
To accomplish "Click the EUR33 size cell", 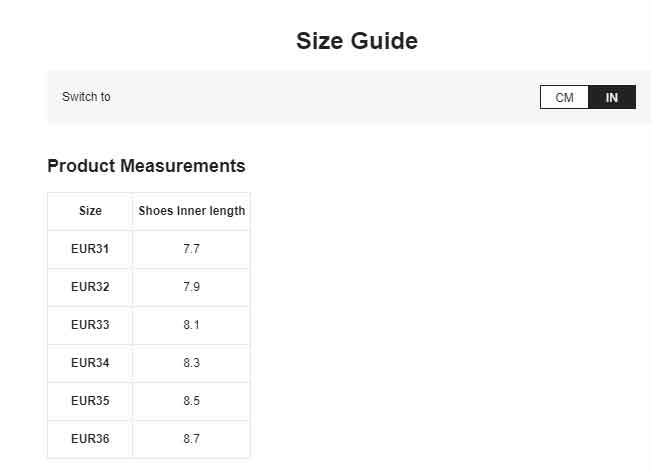I will point(90,324).
